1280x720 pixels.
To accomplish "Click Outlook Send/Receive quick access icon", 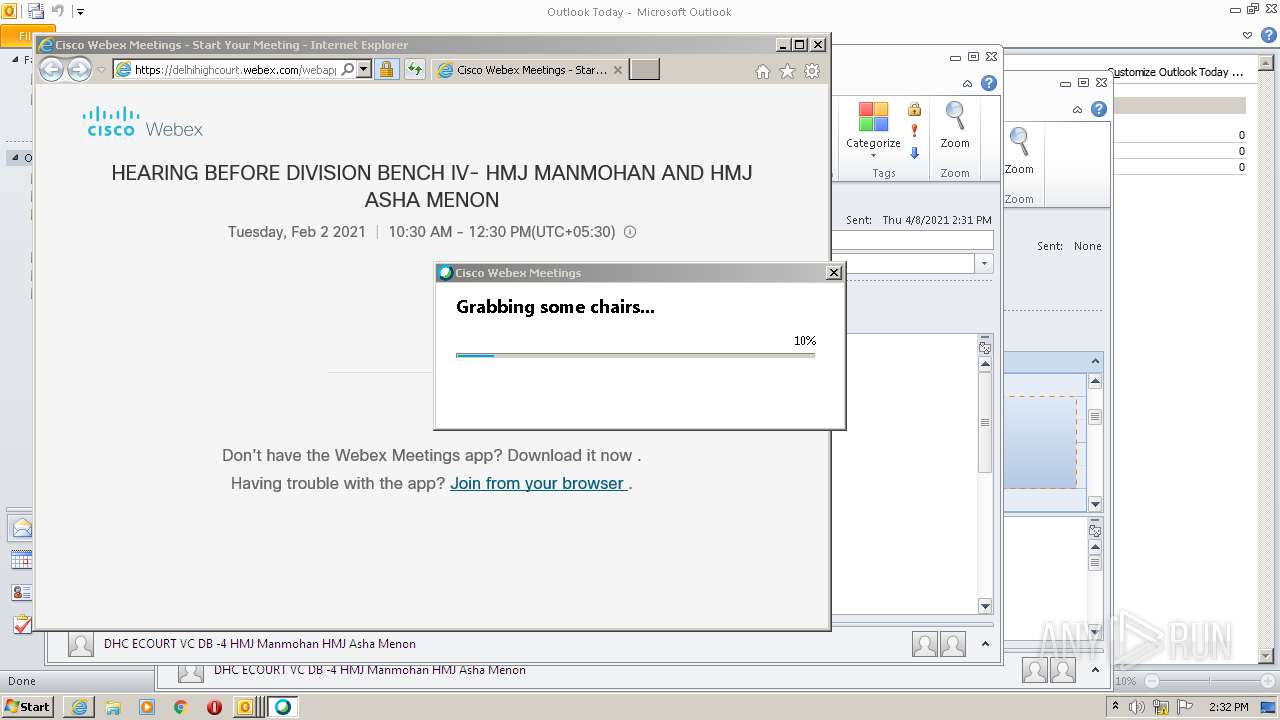I will pos(35,12).
